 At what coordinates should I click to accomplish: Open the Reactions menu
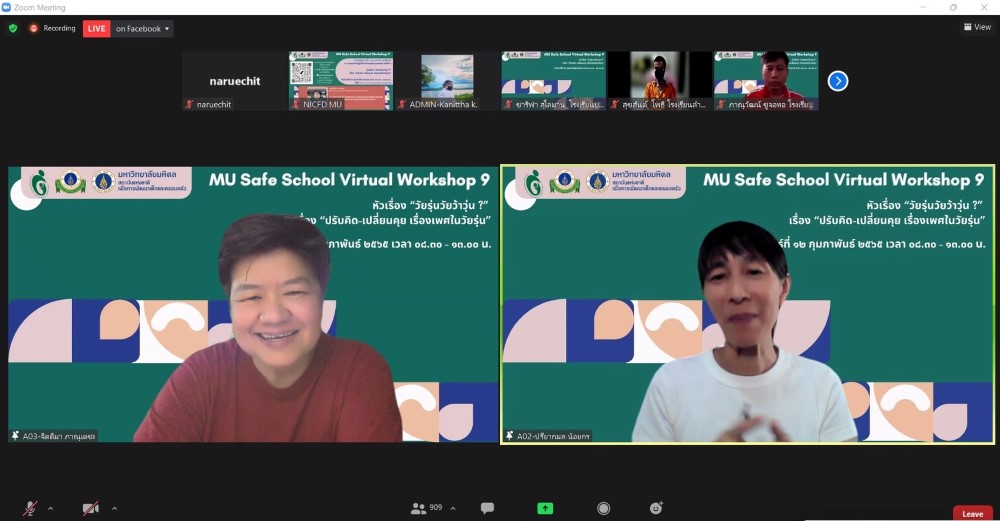tap(656, 508)
